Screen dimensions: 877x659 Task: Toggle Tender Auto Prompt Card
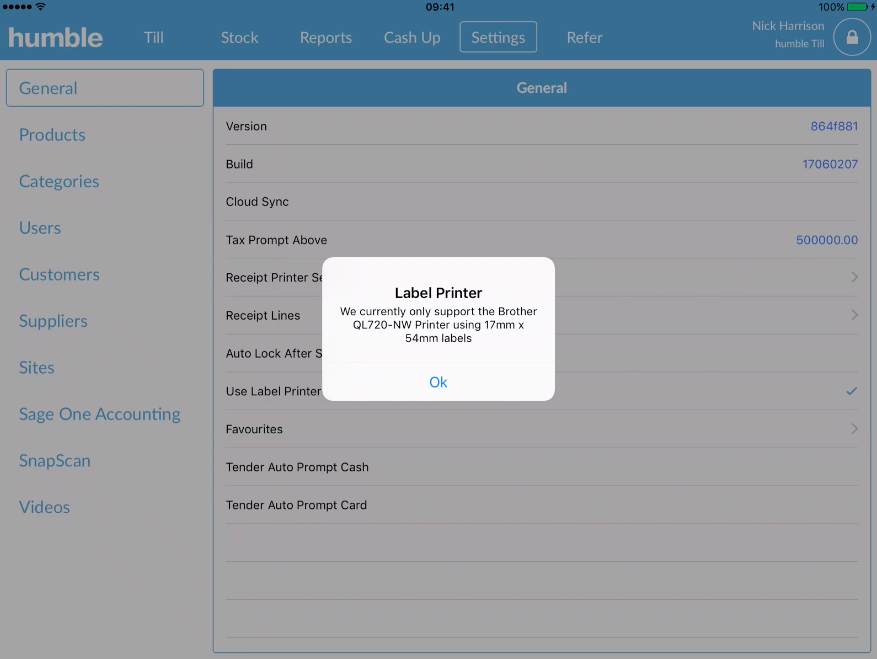pos(541,505)
